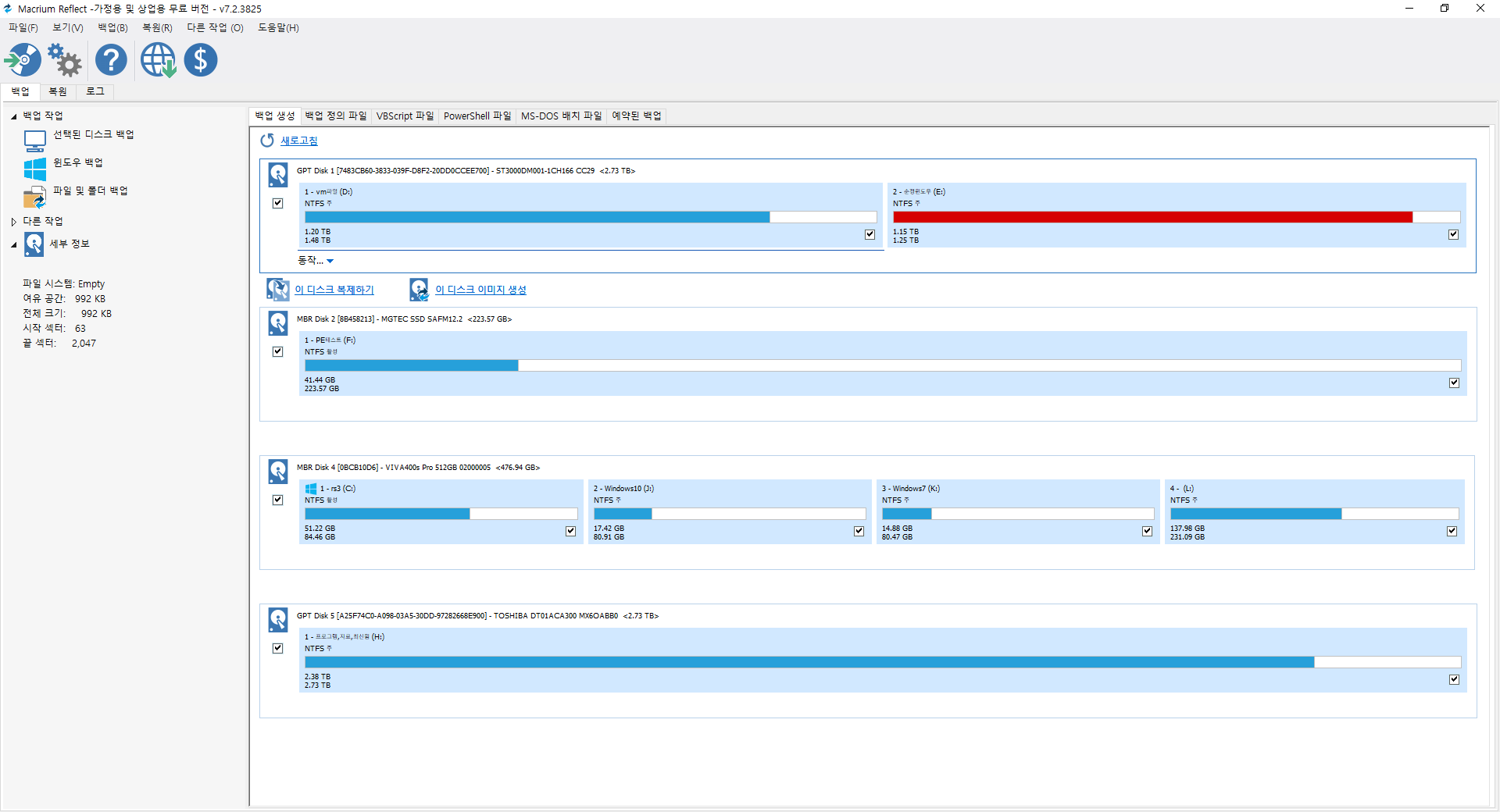Select the PE (F:) partition block
The height and width of the screenshot is (812, 1500).
click(x=883, y=364)
